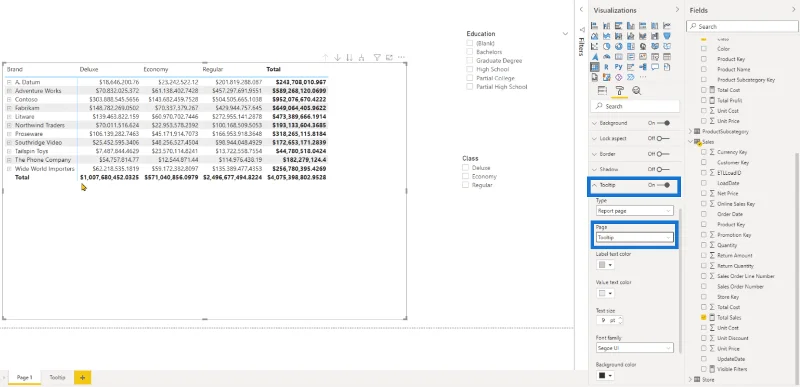800x387 pixels.
Task: Toggle the Shadow format switch
Action: click(663, 169)
